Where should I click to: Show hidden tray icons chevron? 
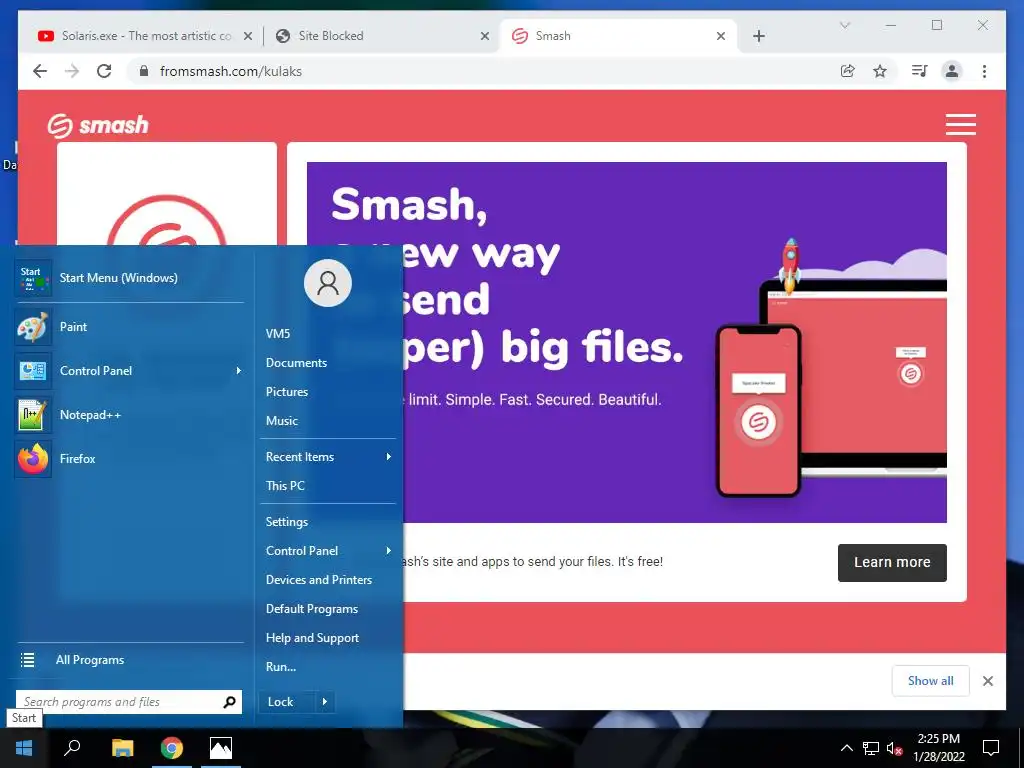[846, 748]
